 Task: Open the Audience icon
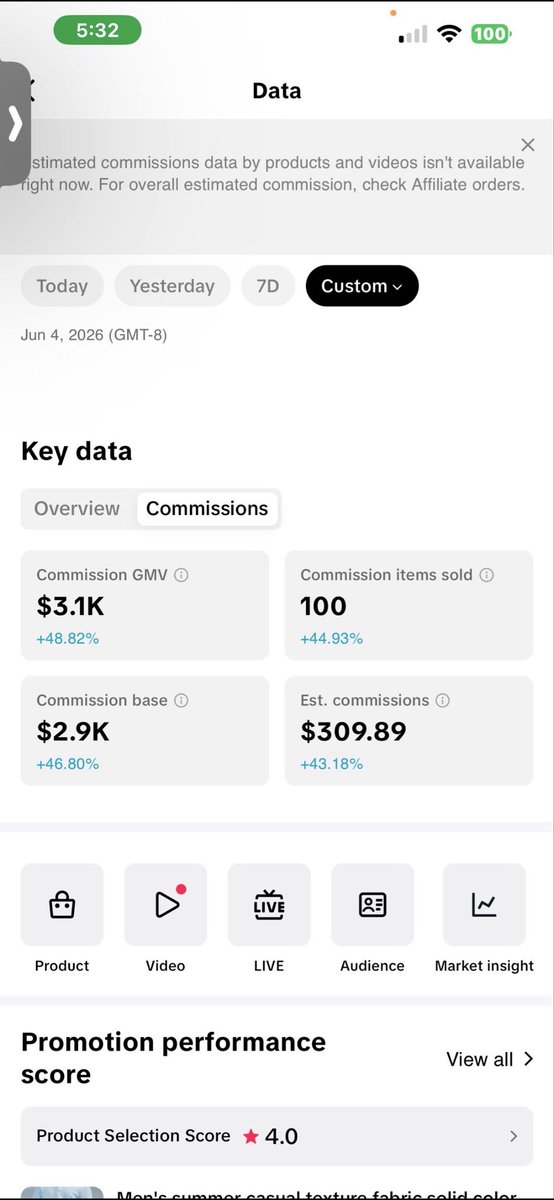click(373, 905)
